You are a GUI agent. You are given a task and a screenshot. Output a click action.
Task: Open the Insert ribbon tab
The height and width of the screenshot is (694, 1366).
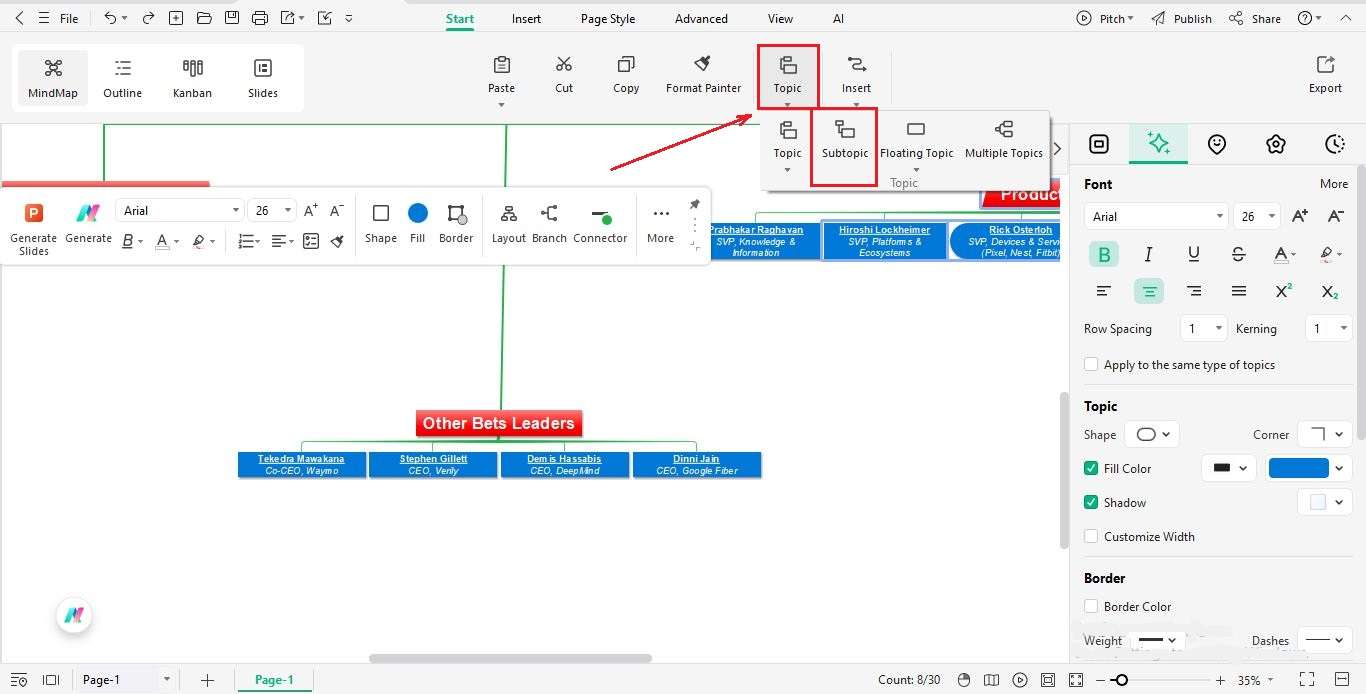pyautogui.click(x=526, y=18)
